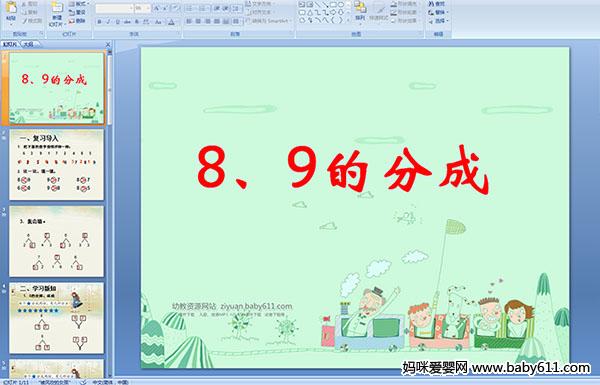This screenshot has width=600, height=385.
Task: Expand the Layout dropdown in slides group
Action: [78, 4]
